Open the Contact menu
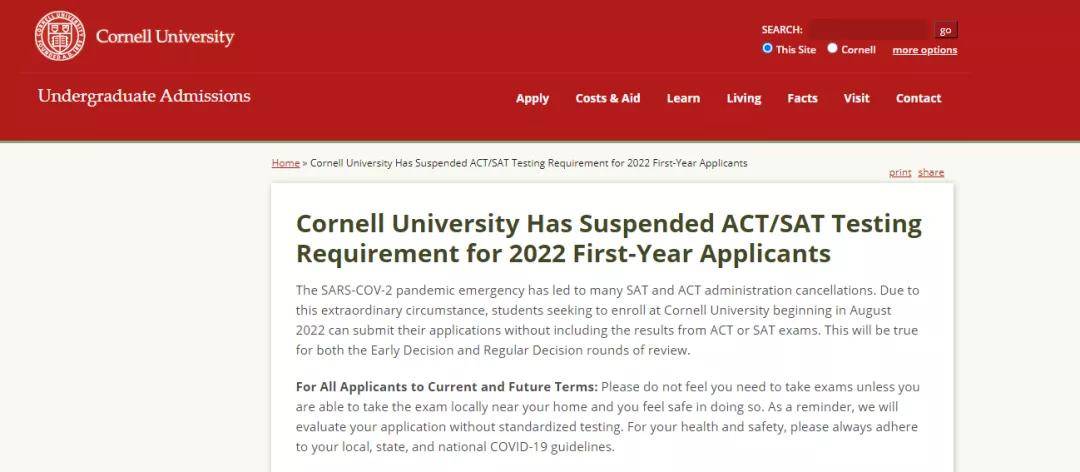 tap(918, 98)
